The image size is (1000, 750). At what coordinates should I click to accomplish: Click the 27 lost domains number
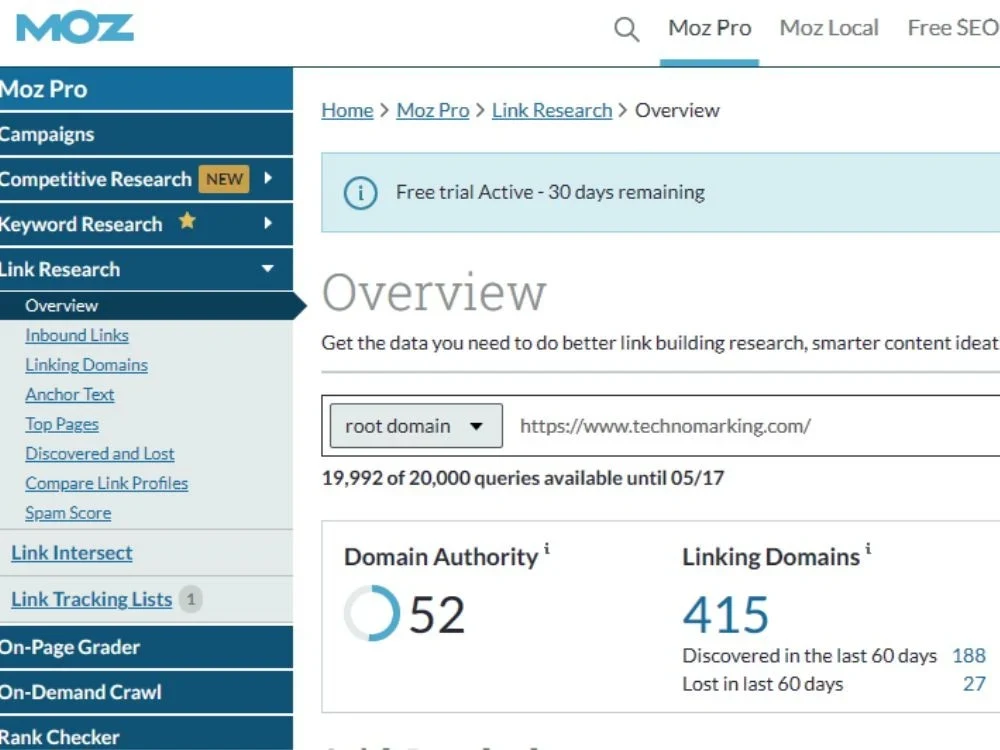pos(974,684)
